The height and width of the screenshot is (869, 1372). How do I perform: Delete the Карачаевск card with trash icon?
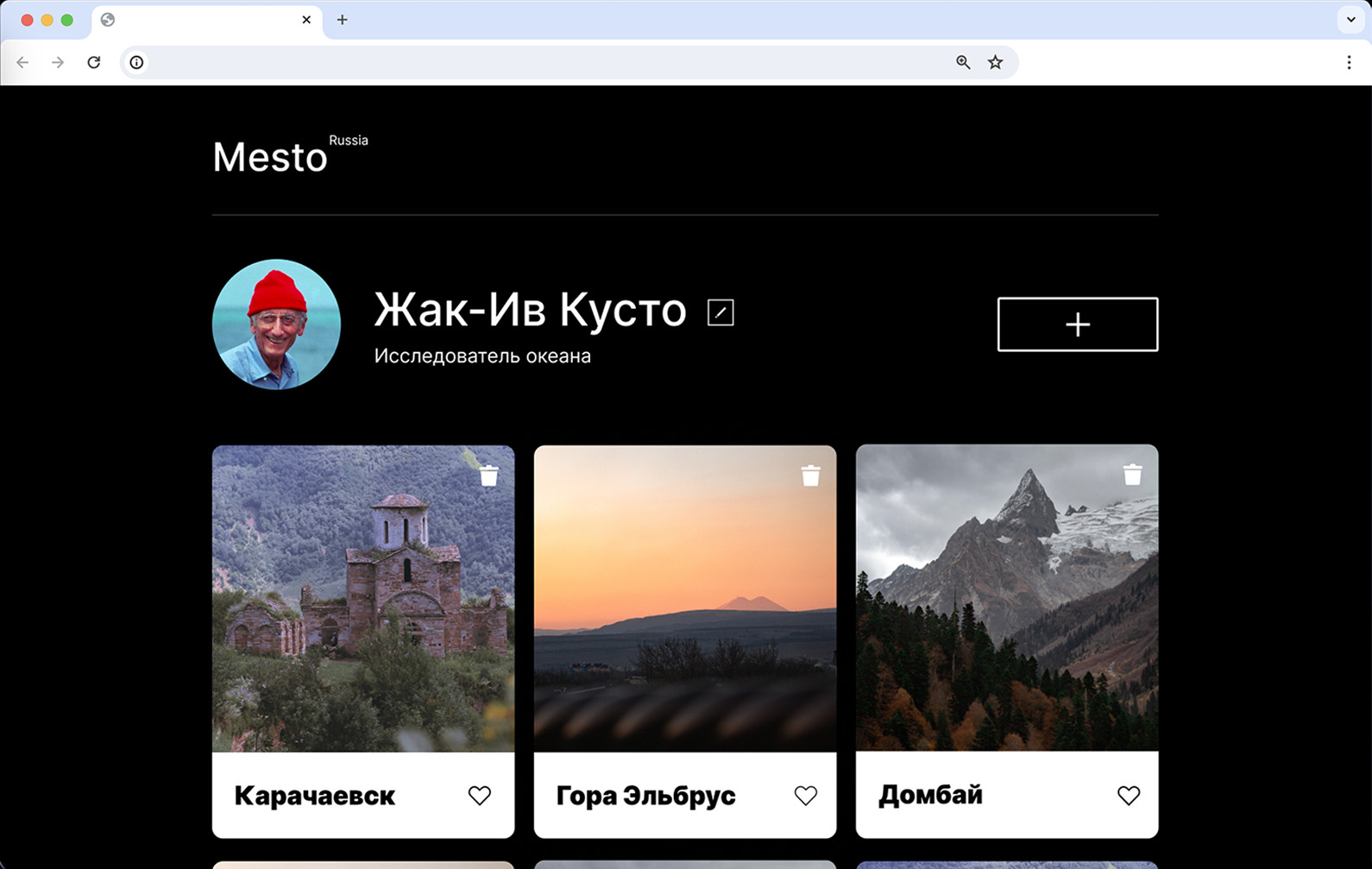click(489, 475)
